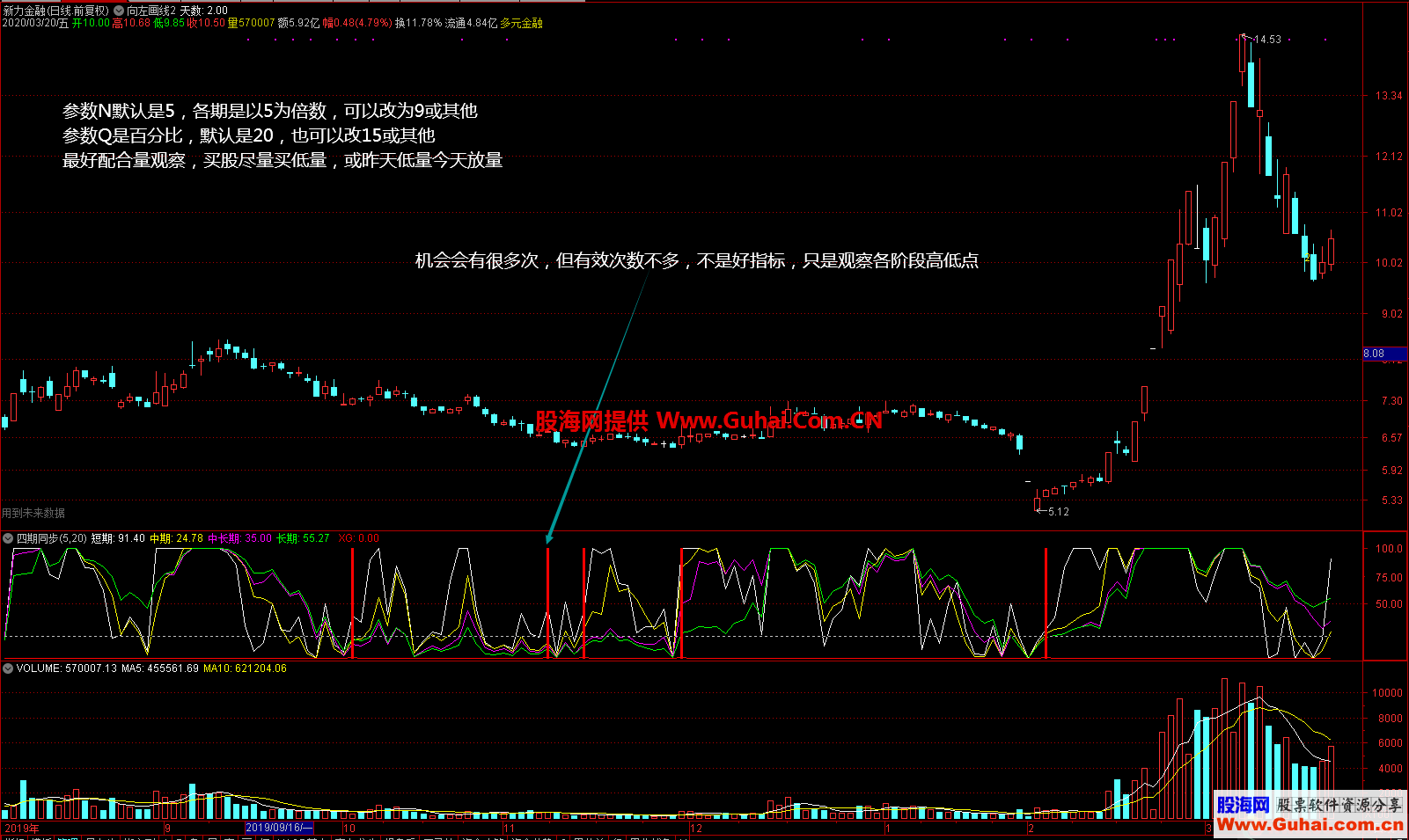Viewport: 1409px width, 840px height.
Task: Click the 7.30 price axis label
Action: click(1391, 401)
